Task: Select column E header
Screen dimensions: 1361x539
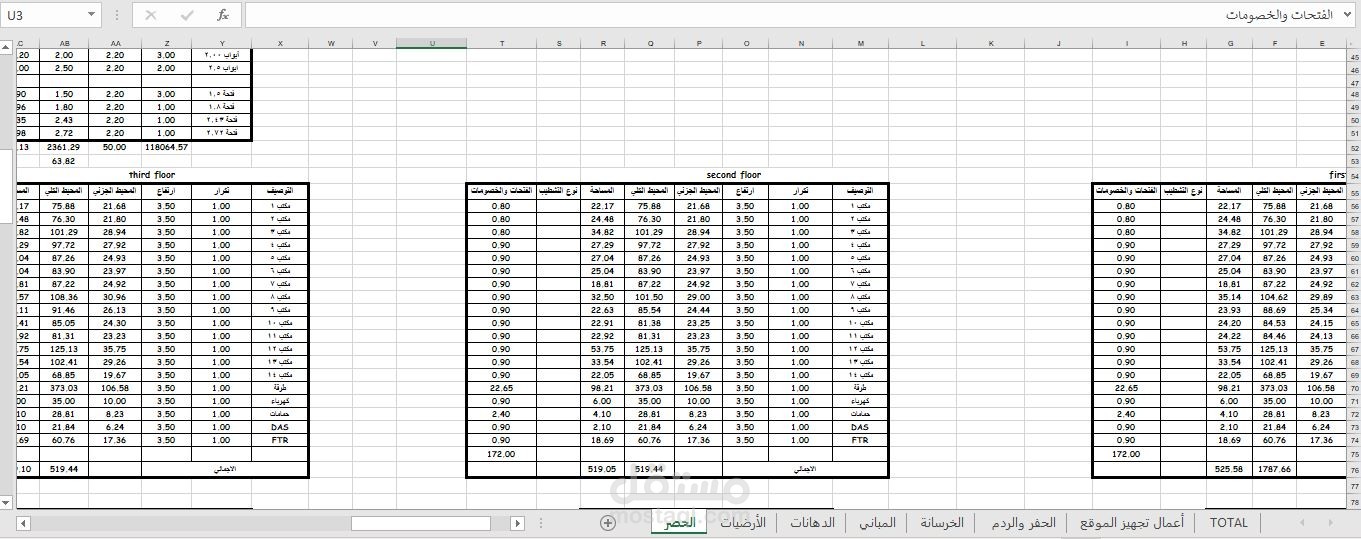Action: tap(1322, 44)
